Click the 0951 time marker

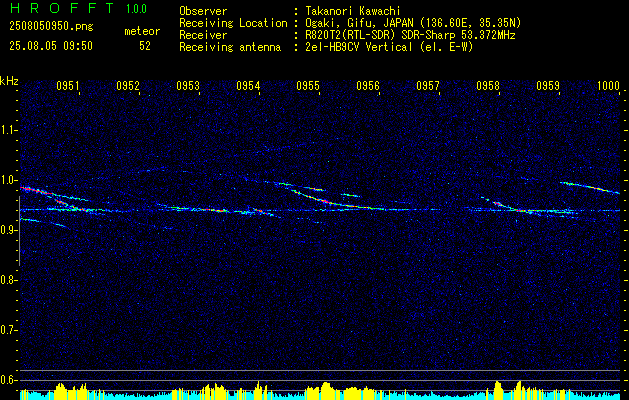click(67, 85)
